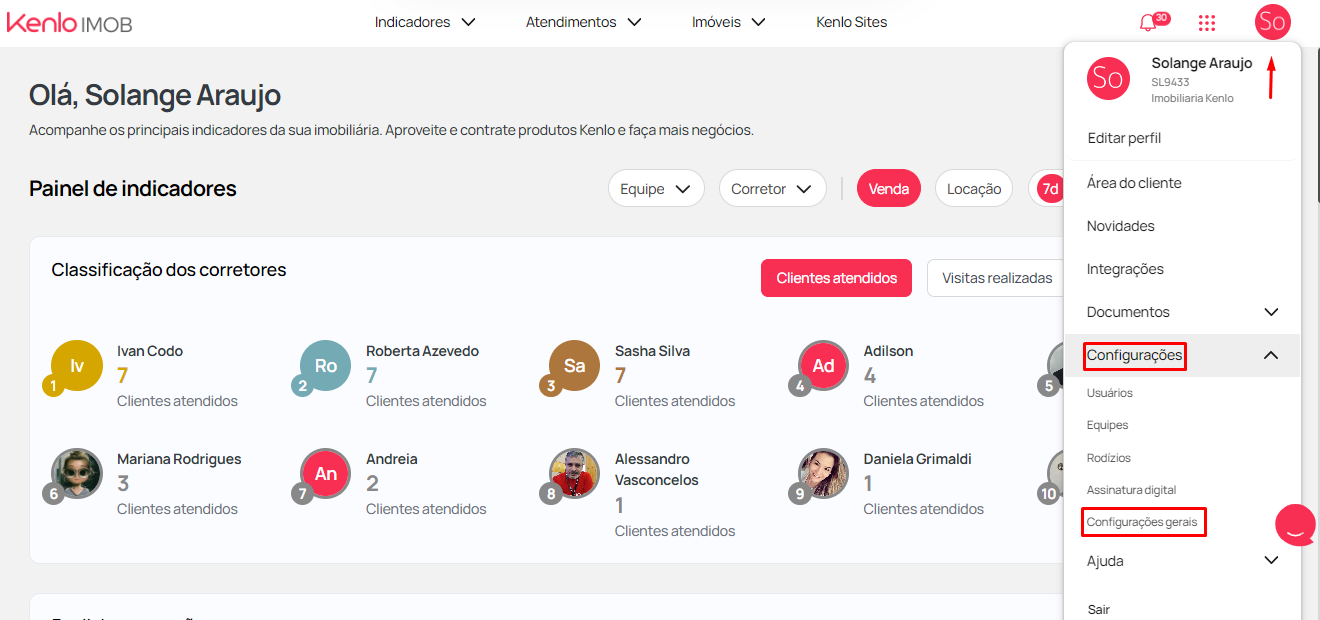The image size is (1320, 620).
Task: Click the Kenlo IMOB logo
Action: 69,22
